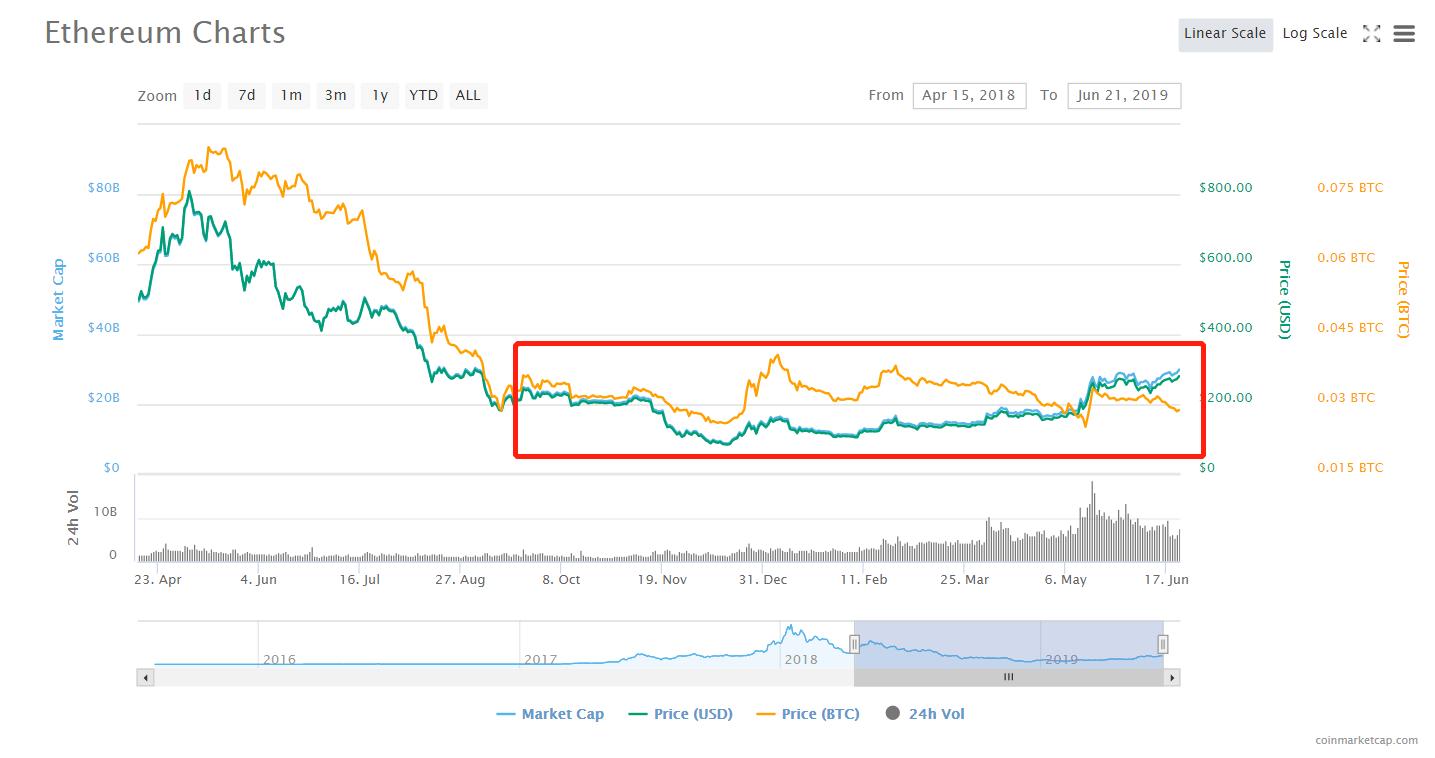Toggle Price (BTC) series in legend

coord(808,714)
